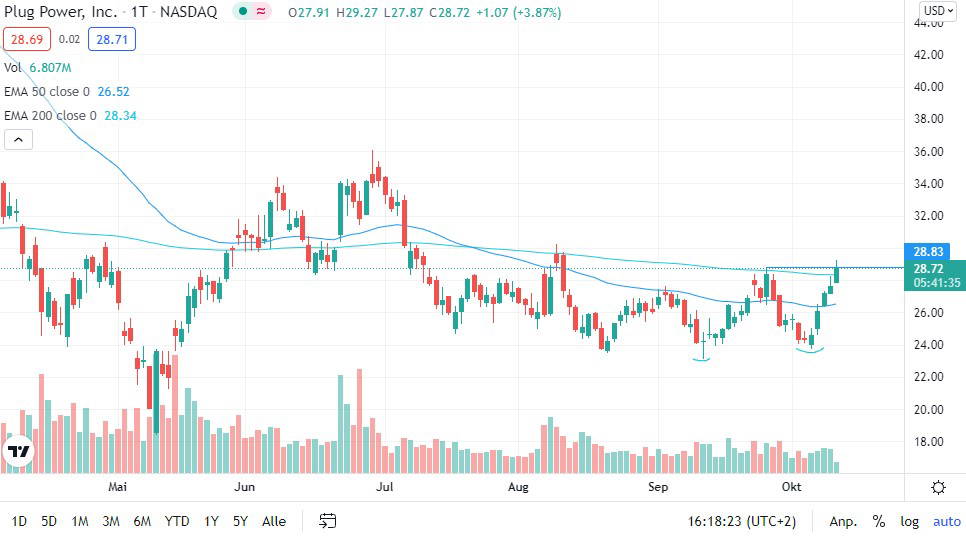966x537 pixels.
Task: Select the Alle time range
Action: tap(274, 521)
